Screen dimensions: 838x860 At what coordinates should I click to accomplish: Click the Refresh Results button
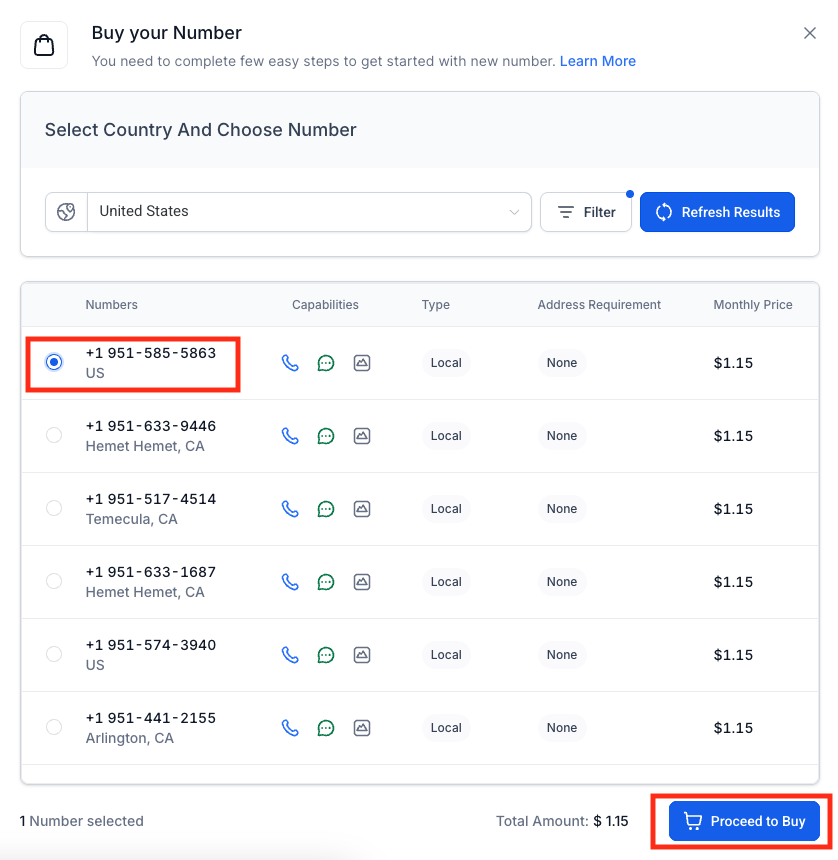pos(717,212)
